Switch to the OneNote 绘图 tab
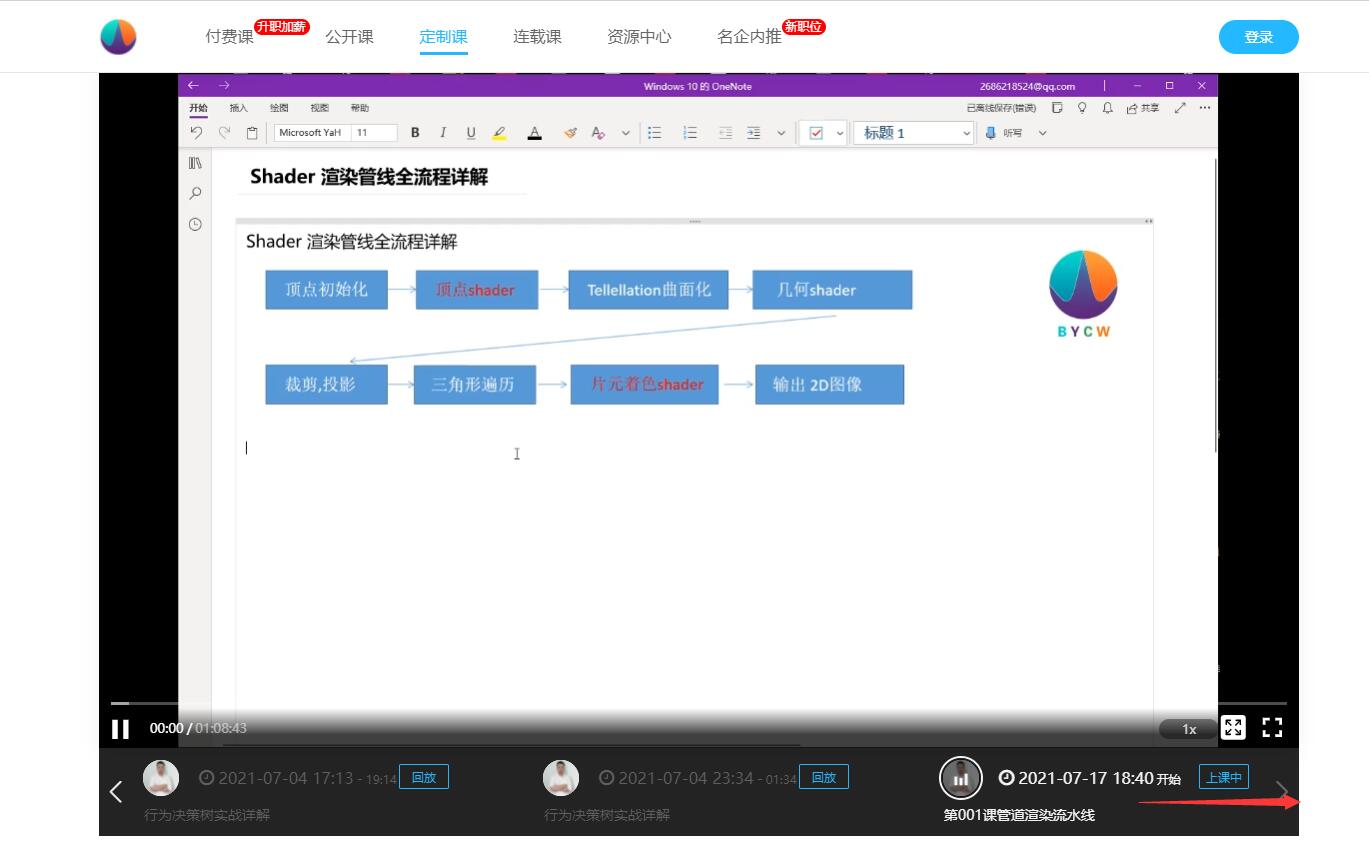 (x=279, y=108)
